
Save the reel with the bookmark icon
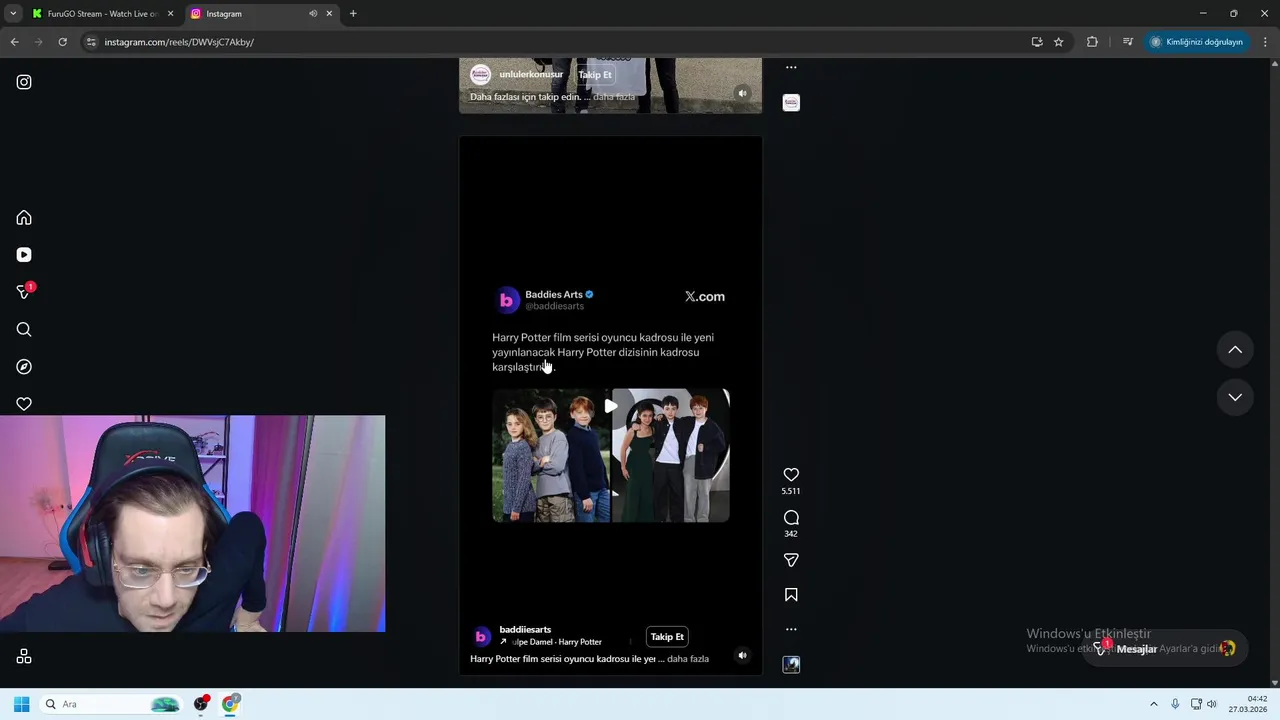[x=791, y=595]
